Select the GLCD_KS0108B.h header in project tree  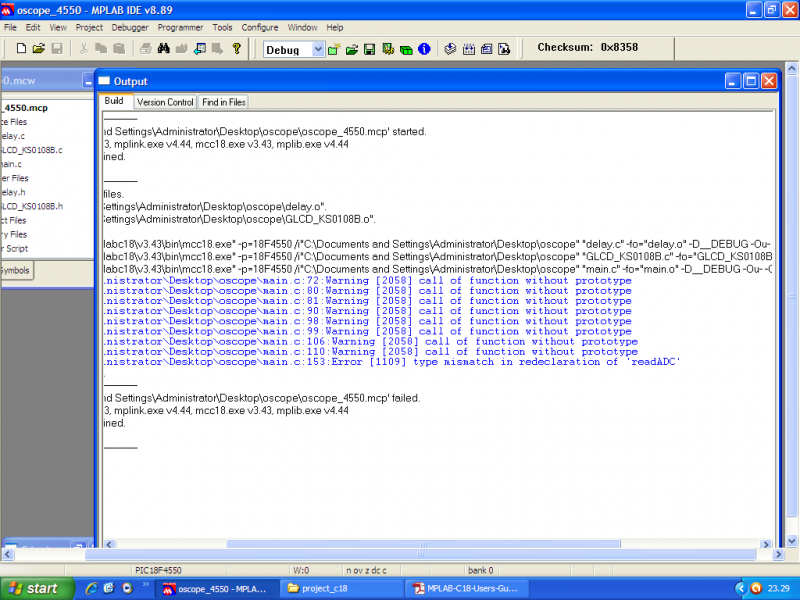point(32,206)
